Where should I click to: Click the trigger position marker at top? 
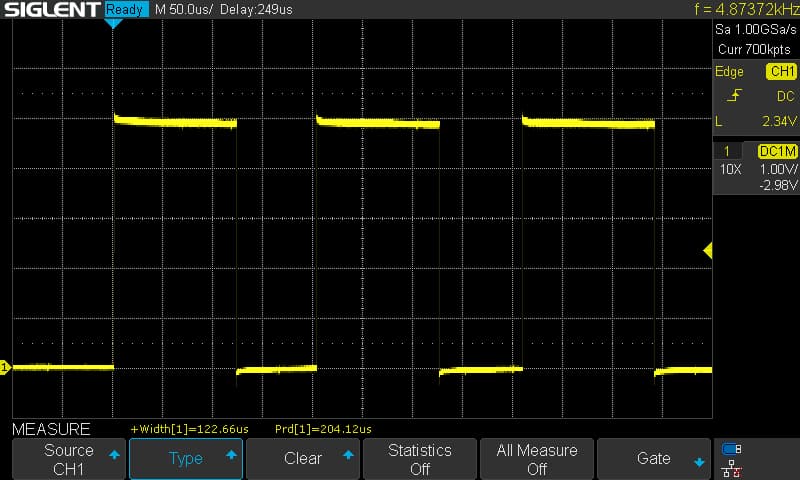click(x=113, y=23)
